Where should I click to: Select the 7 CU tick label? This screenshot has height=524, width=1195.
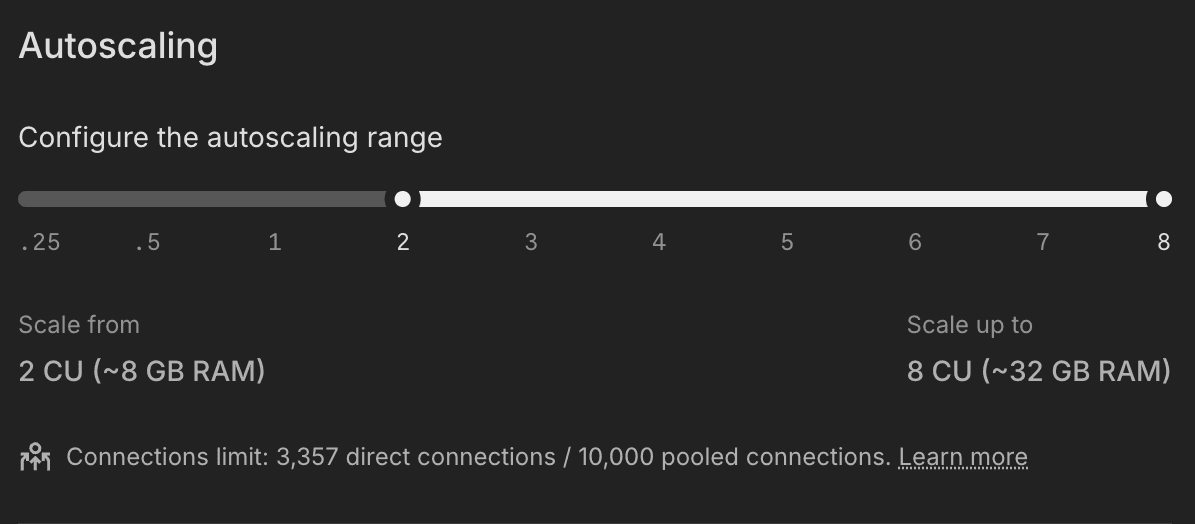[x=1043, y=242]
